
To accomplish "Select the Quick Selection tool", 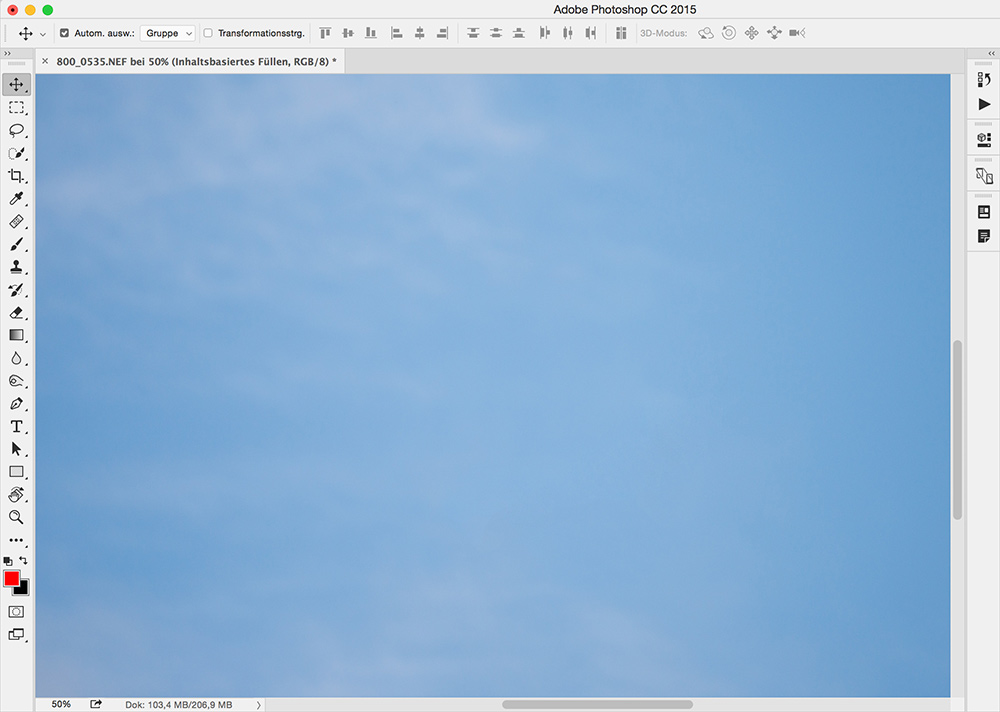I will point(16,153).
